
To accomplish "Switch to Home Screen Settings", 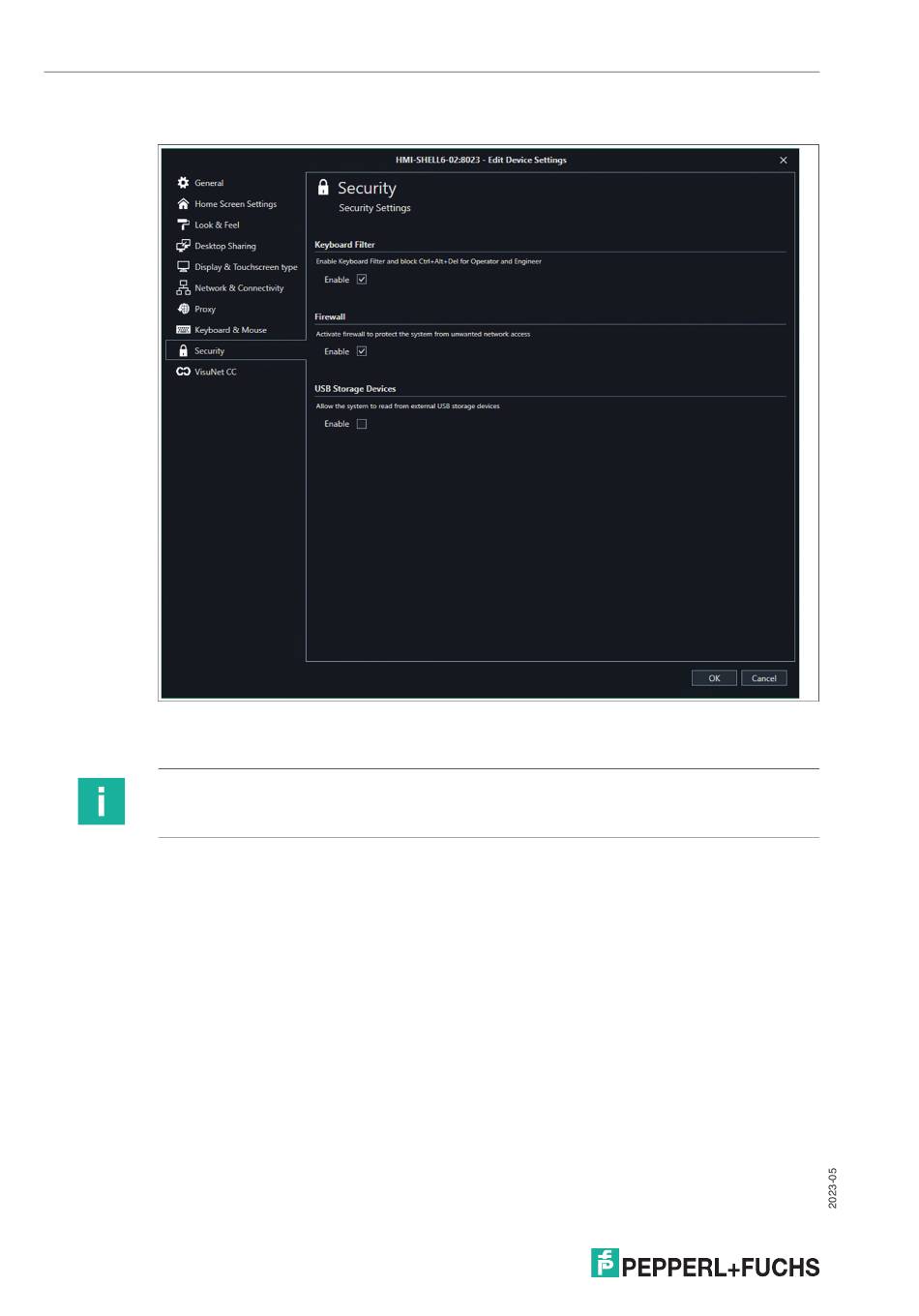I will [x=235, y=204].
